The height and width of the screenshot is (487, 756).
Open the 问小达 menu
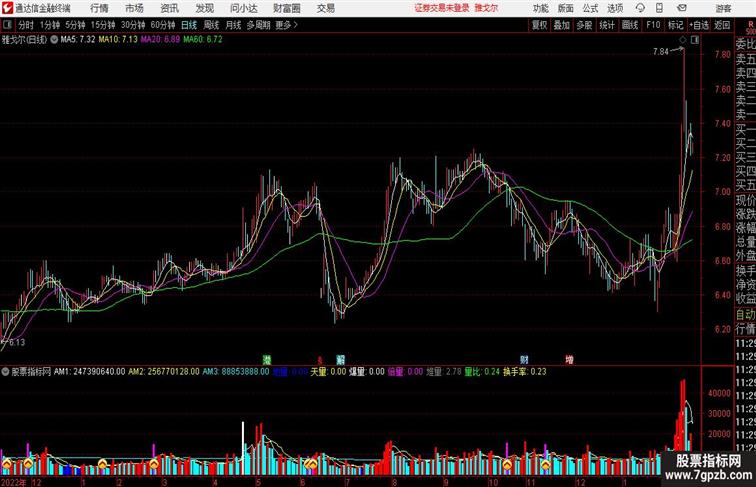[x=243, y=8]
